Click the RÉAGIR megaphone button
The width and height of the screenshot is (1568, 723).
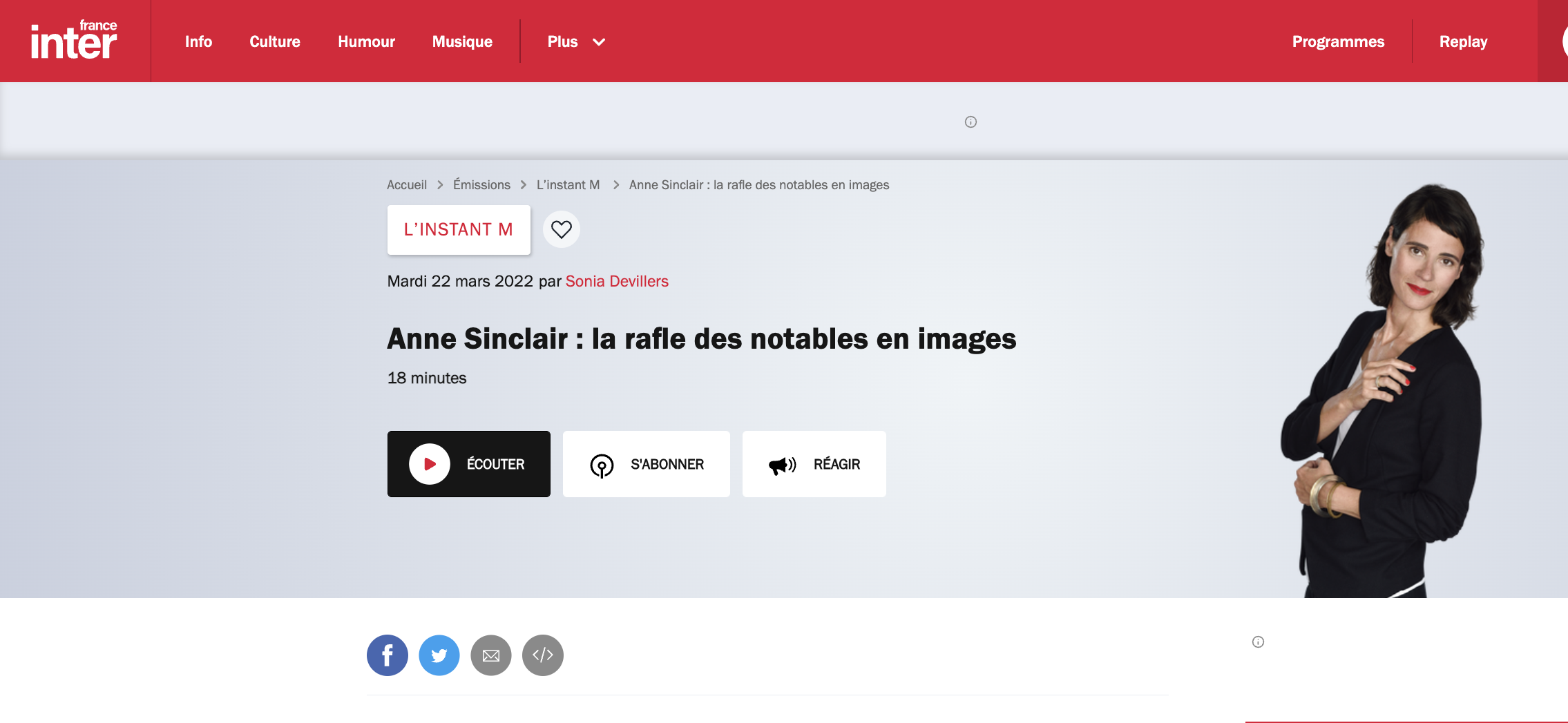click(x=814, y=464)
